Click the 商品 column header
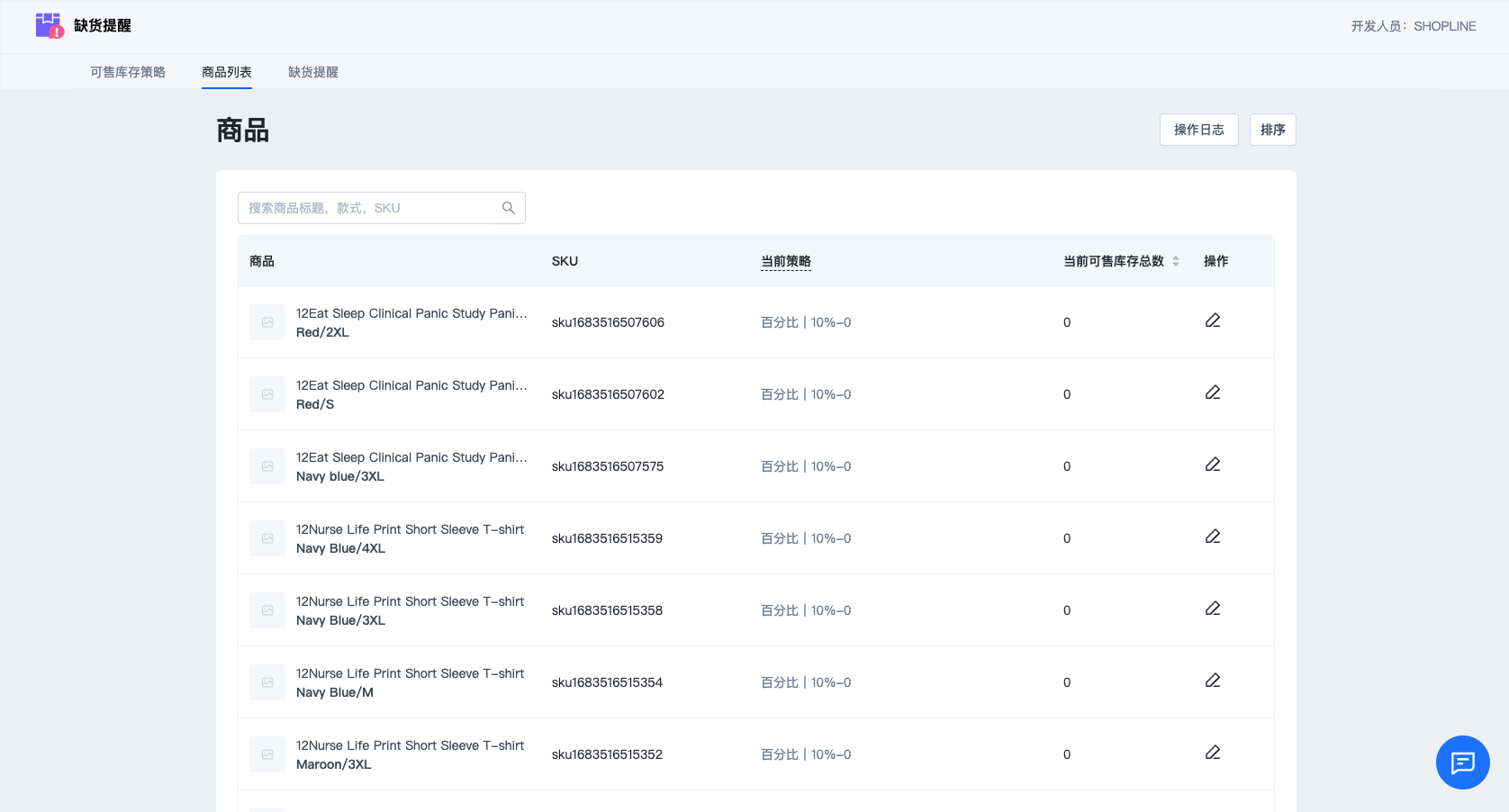This screenshot has width=1509, height=812. pyautogui.click(x=262, y=261)
